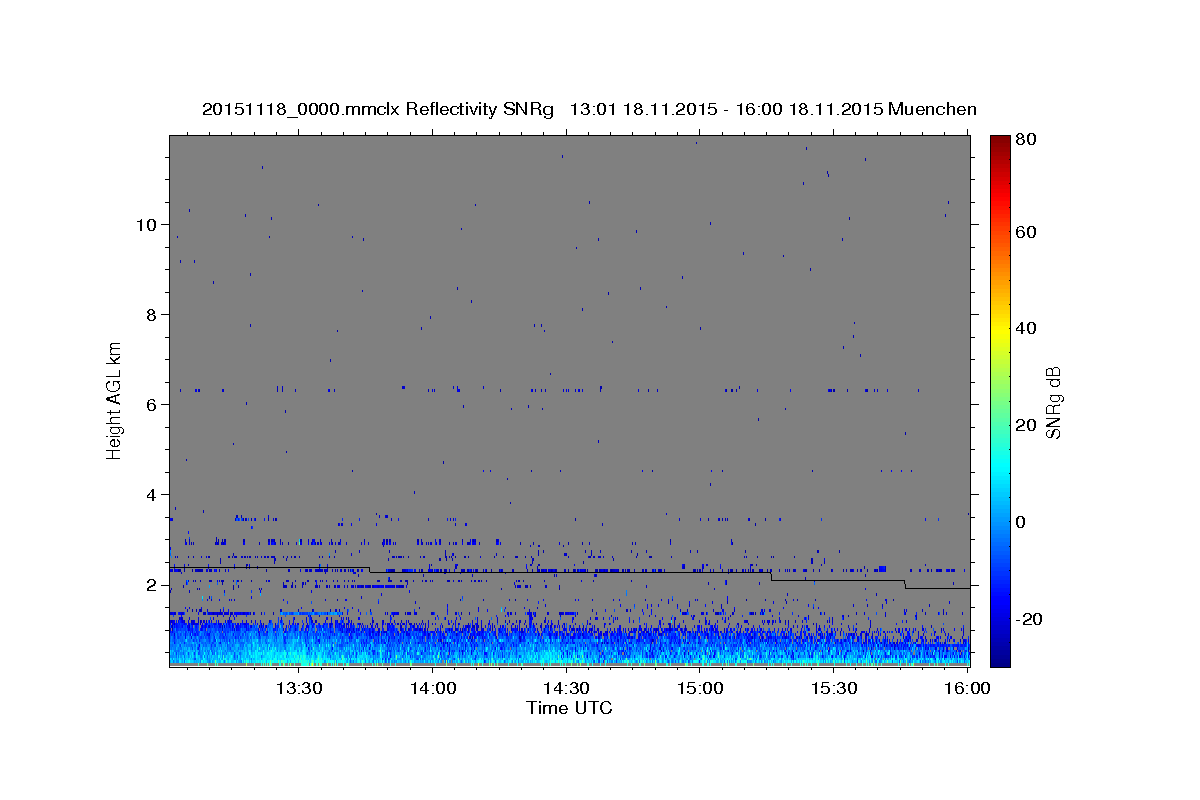Click the dark blue bottom of the colorbar
1200x800 pixels.
[1000, 658]
